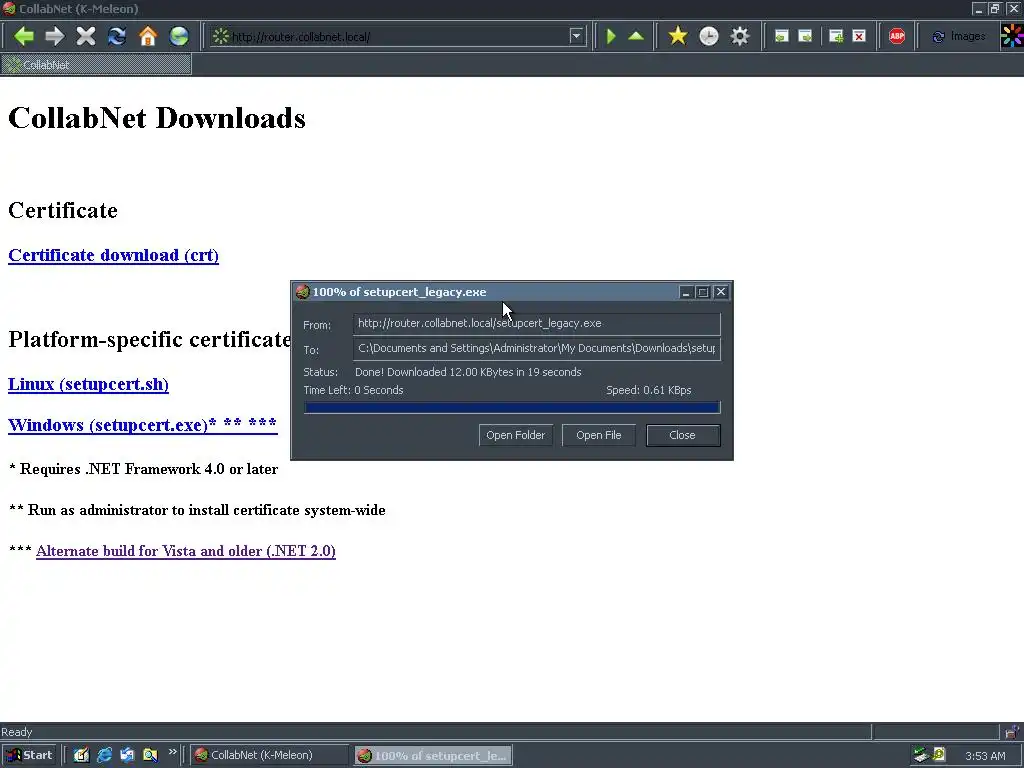Toggle image loading with the Images button
The width and height of the screenshot is (1024, 768).
(958, 37)
